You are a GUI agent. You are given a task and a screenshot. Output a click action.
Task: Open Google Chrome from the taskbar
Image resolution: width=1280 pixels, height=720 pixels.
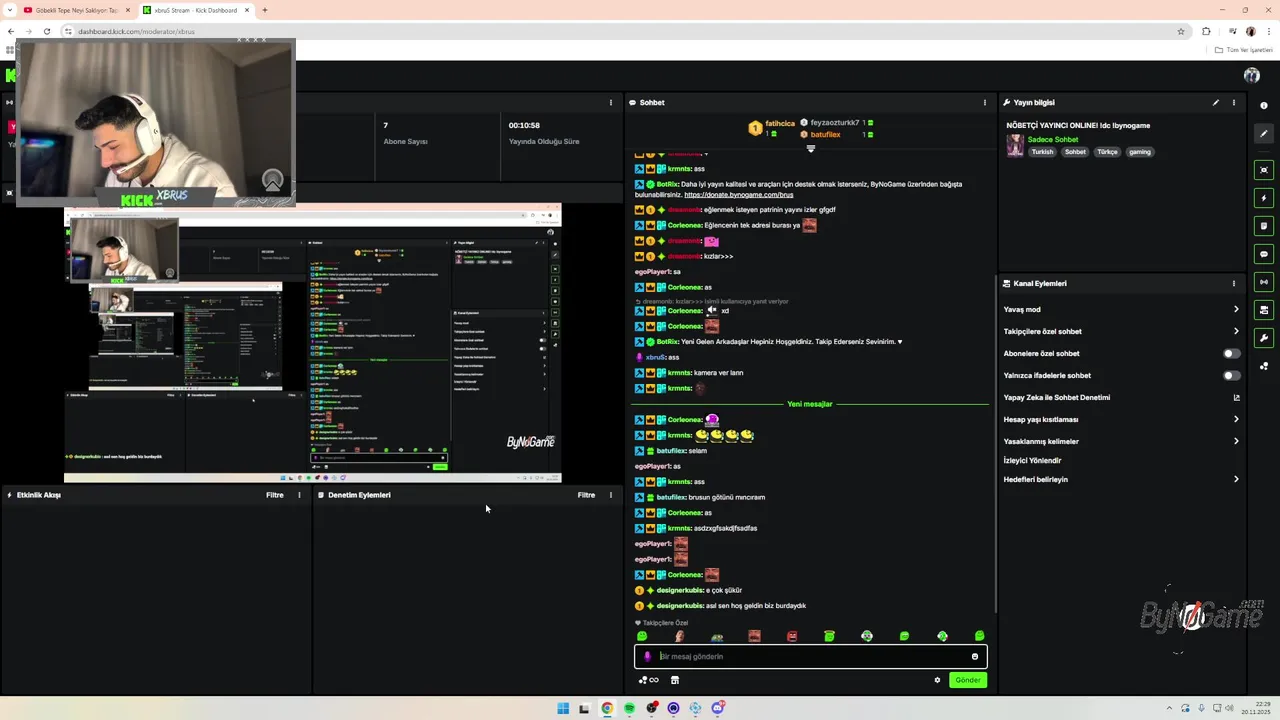click(607, 708)
